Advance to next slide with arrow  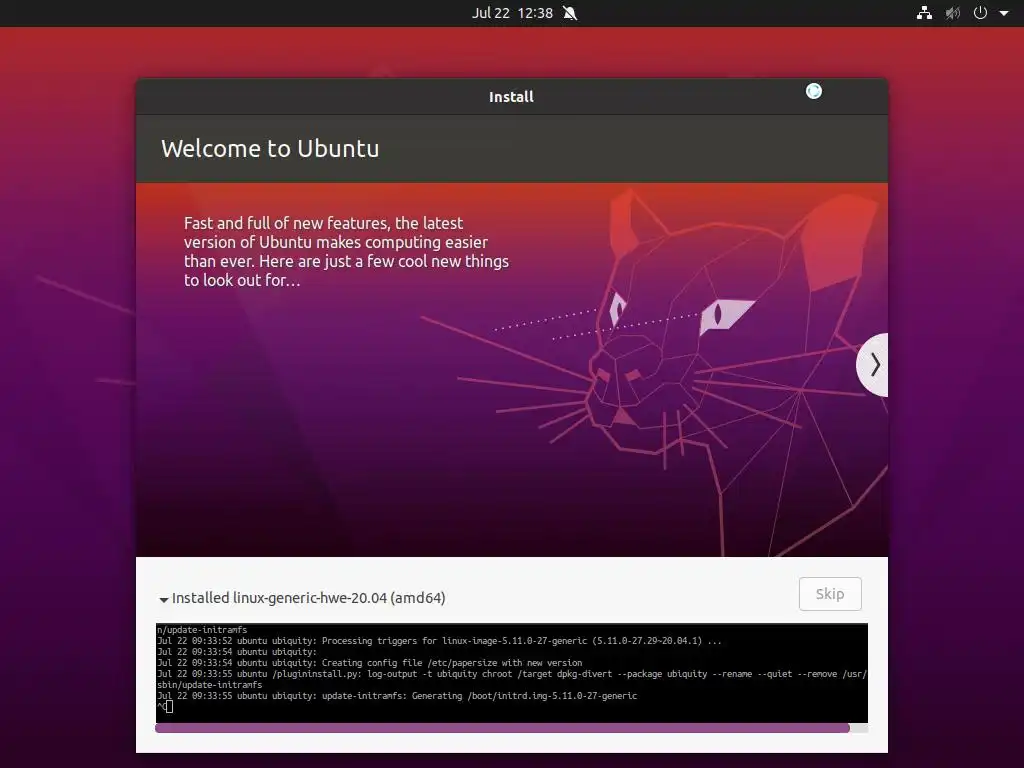pyautogui.click(x=874, y=364)
